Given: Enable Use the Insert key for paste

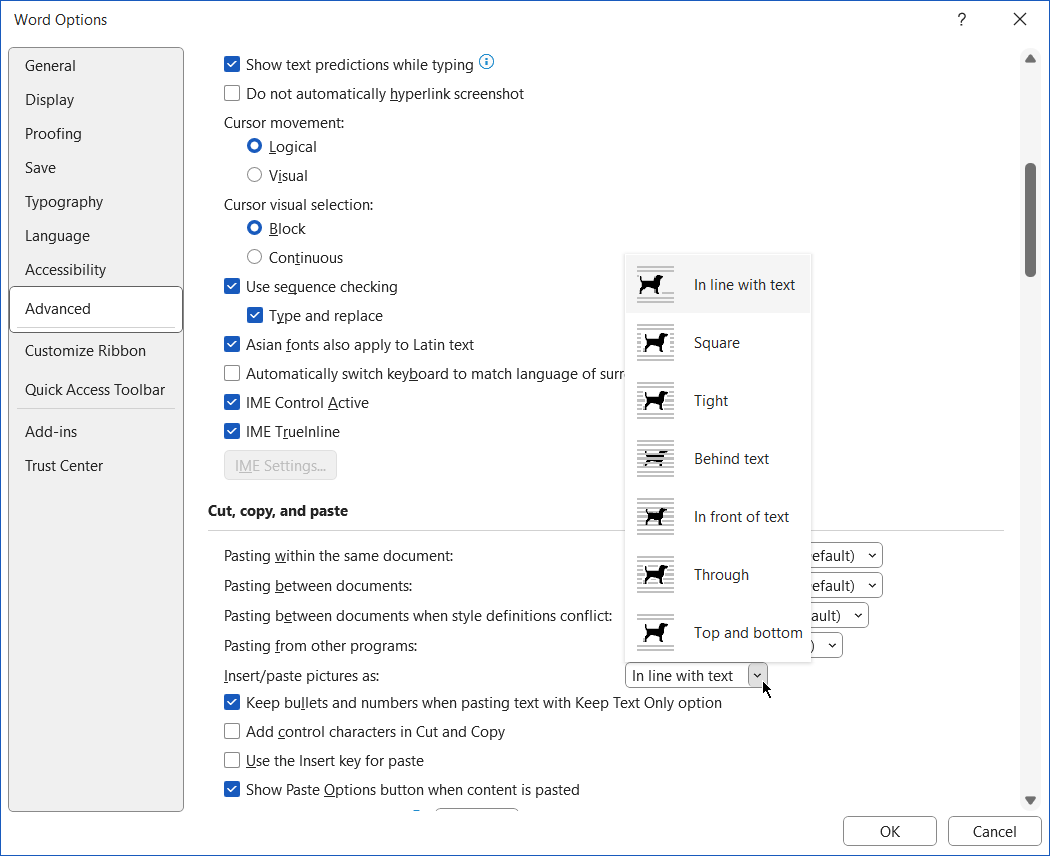Looking at the screenshot, I should point(232,760).
